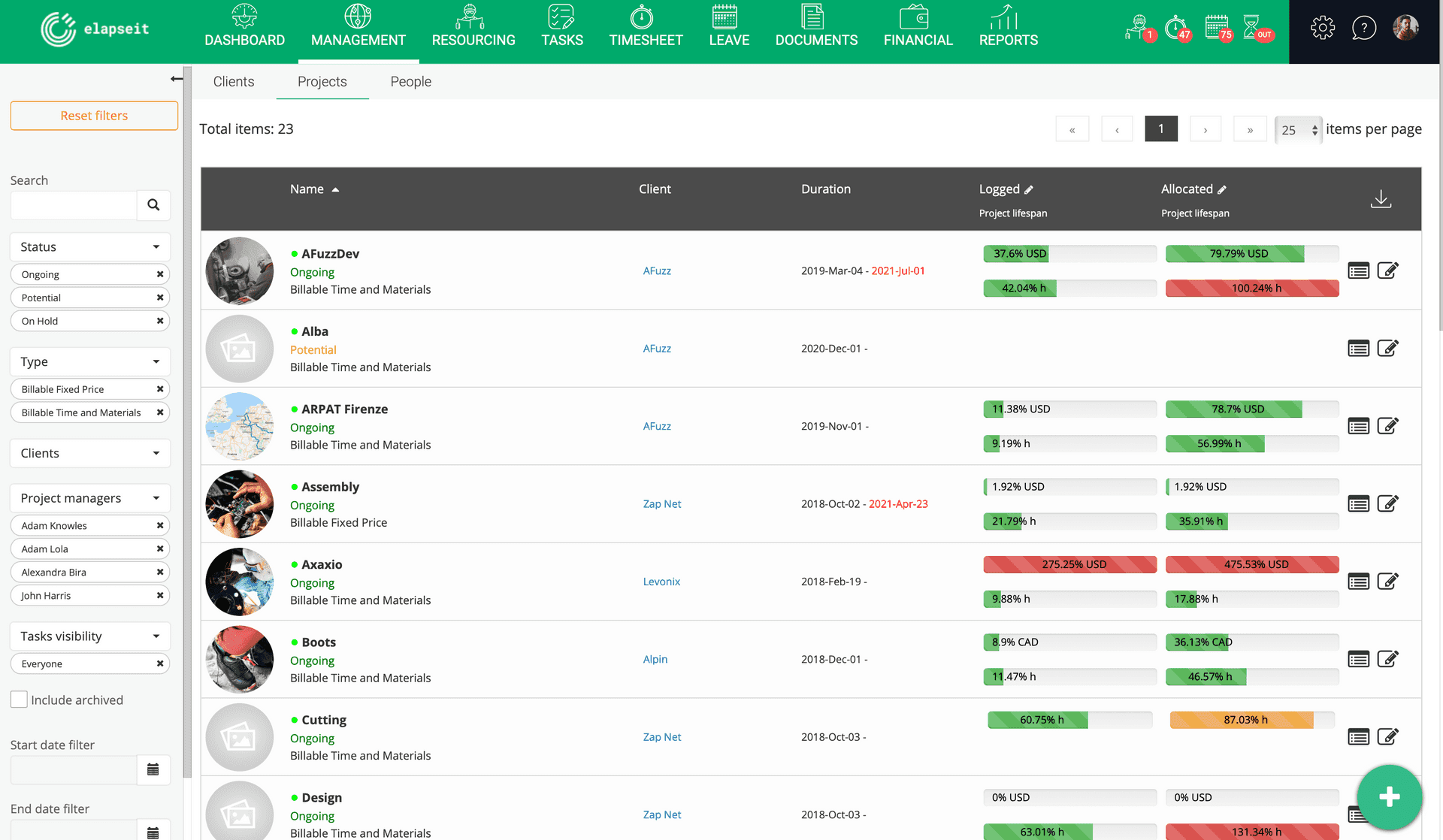Toggle the Include archived checkbox

pos(19,699)
